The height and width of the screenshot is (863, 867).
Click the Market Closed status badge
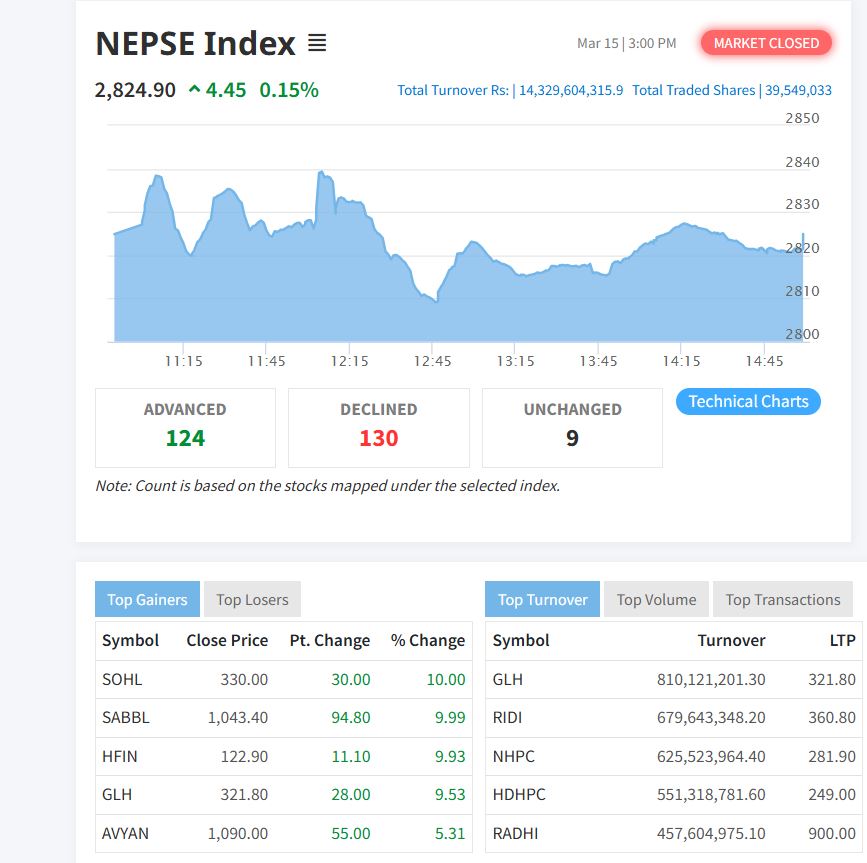(x=766, y=43)
